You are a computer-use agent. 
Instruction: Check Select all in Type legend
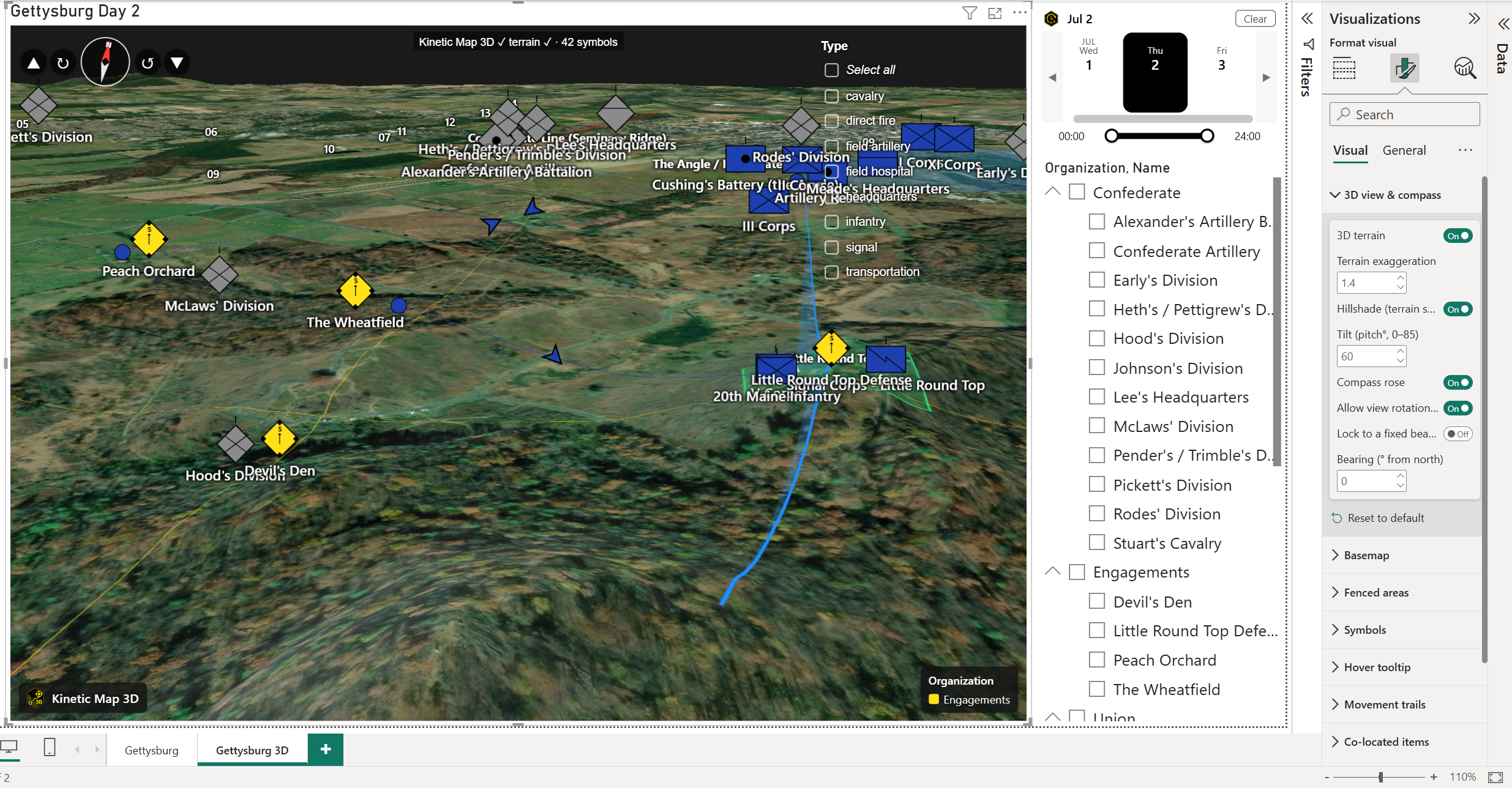coord(831,70)
